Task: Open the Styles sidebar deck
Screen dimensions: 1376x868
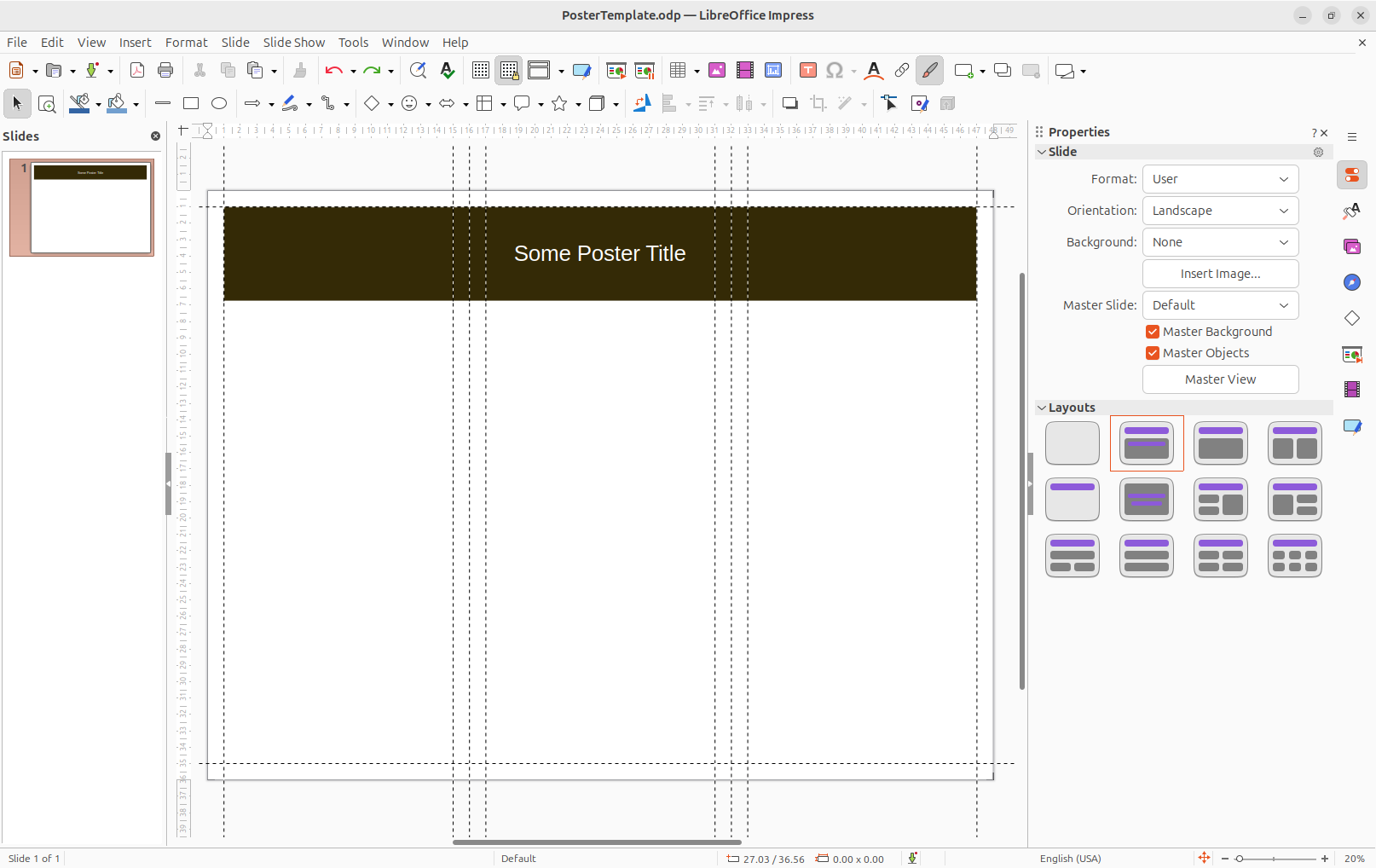Action: point(1352,211)
